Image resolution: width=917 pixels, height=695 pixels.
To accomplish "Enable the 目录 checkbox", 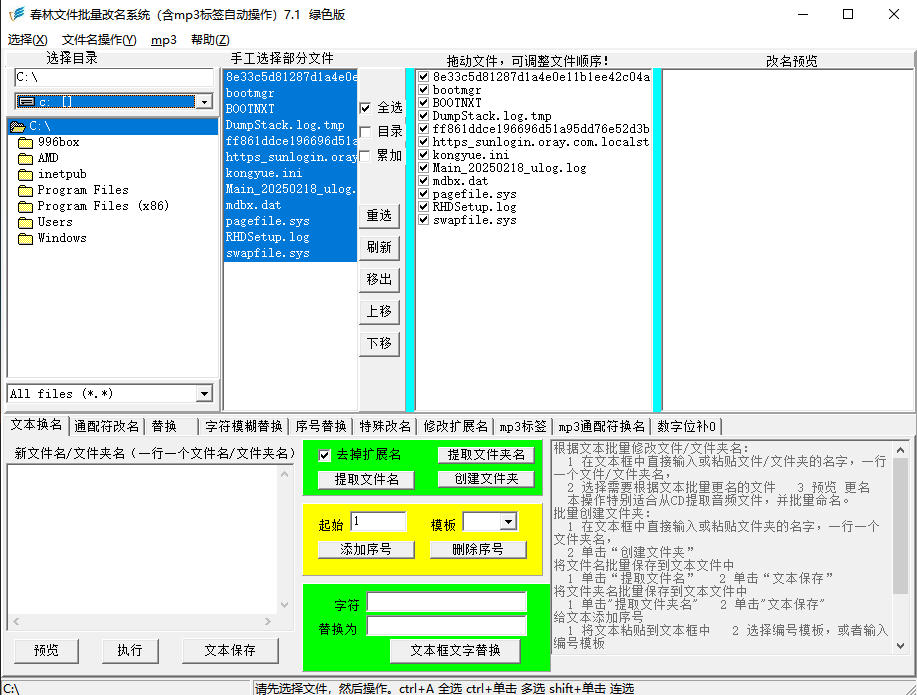I will (x=366, y=131).
